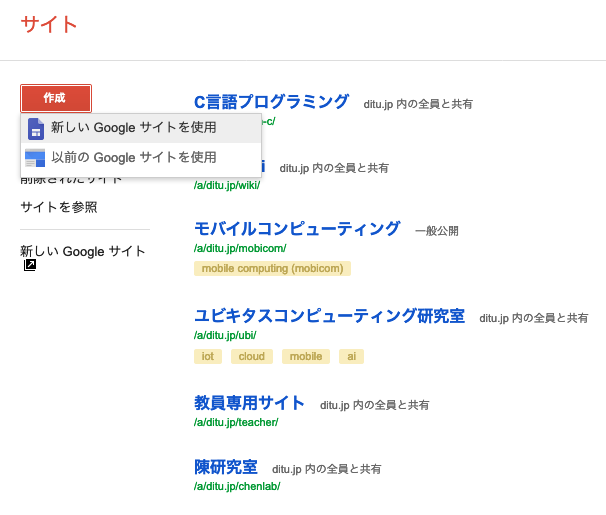Click the /a/ditu.jp/wiki/ URL
Image resolution: width=606 pixels, height=515 pixels.
tap(227, 185)
